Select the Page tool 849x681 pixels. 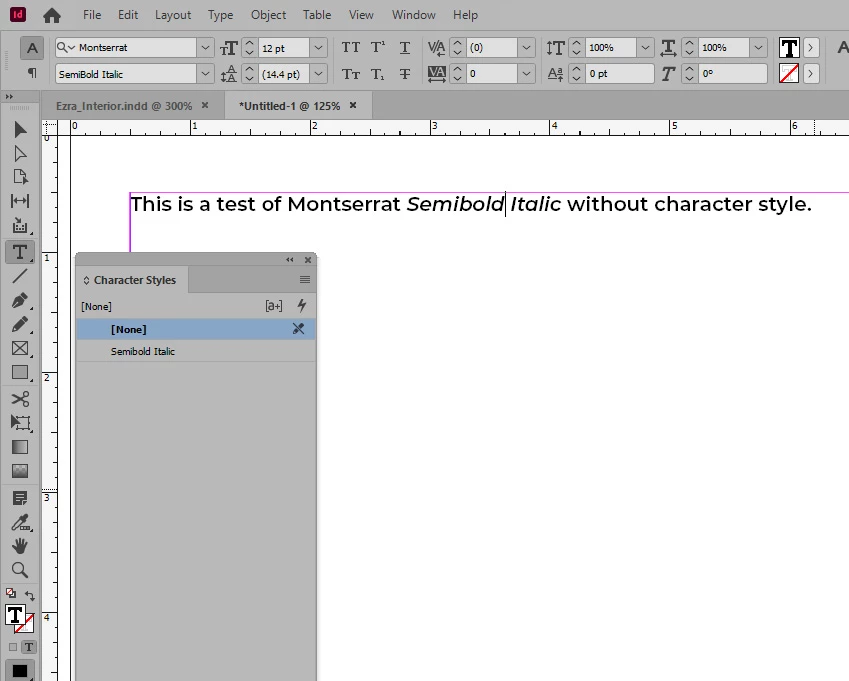[x=20, y=177]
